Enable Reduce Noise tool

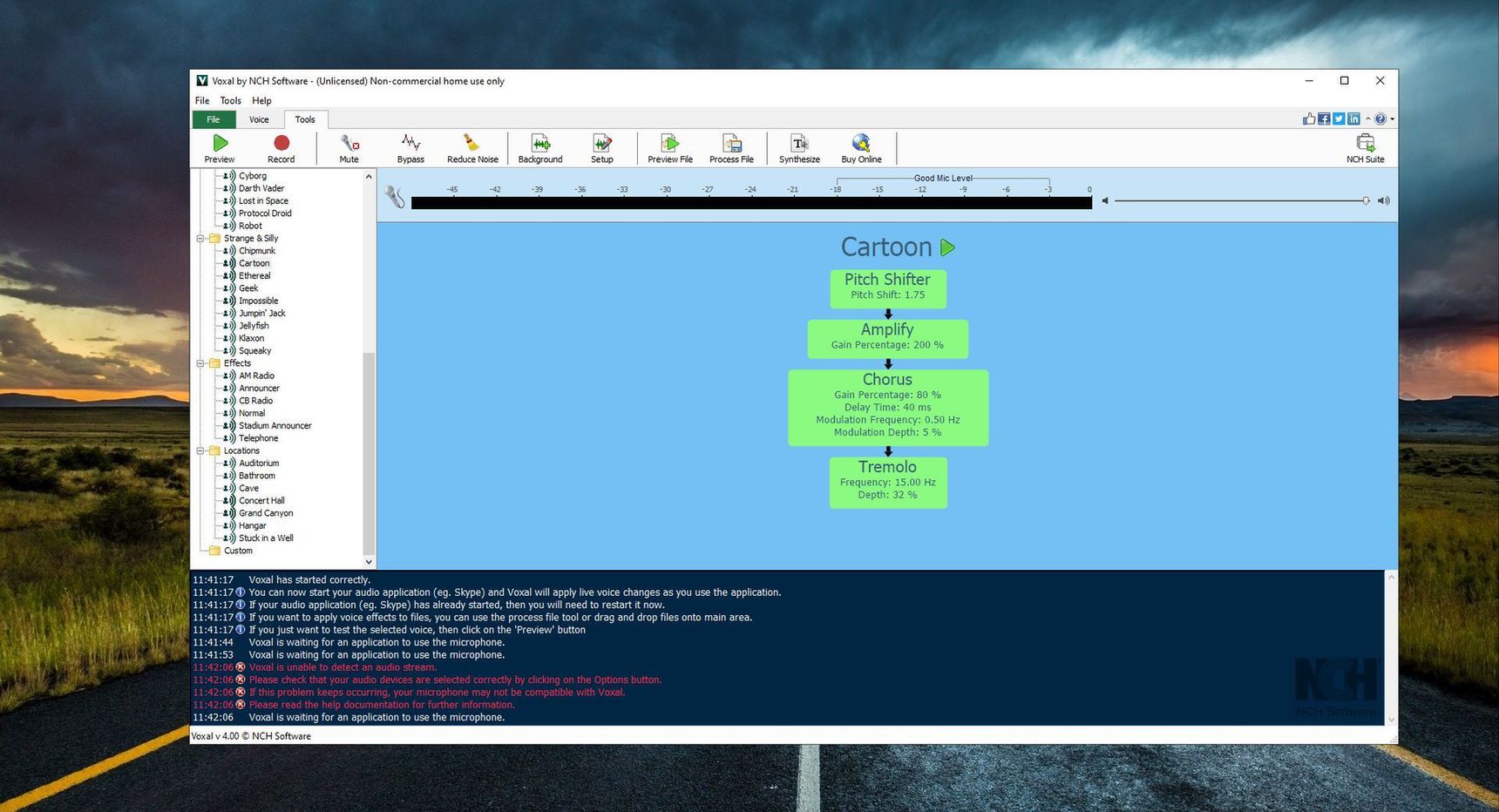(x=472, y=148)
